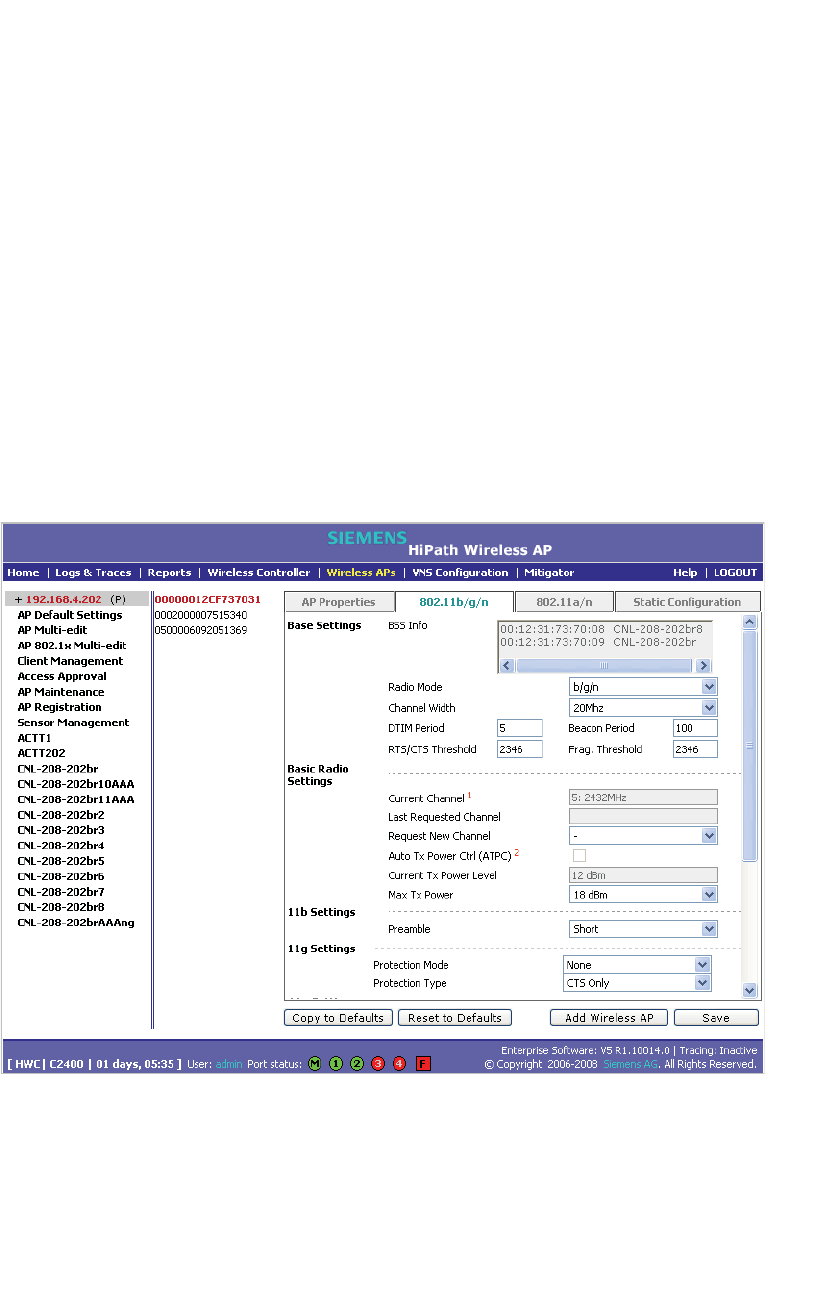Click port status 2 indicator

coord(357,1063)
